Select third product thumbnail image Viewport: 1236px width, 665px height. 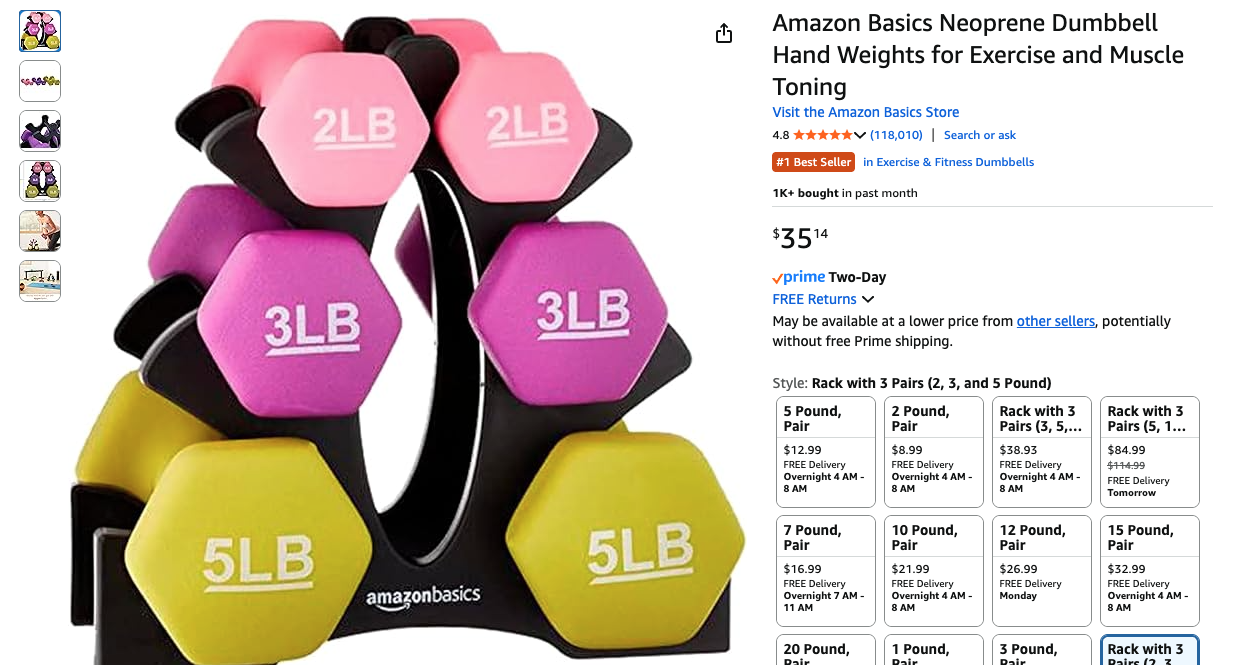[40, 131]
